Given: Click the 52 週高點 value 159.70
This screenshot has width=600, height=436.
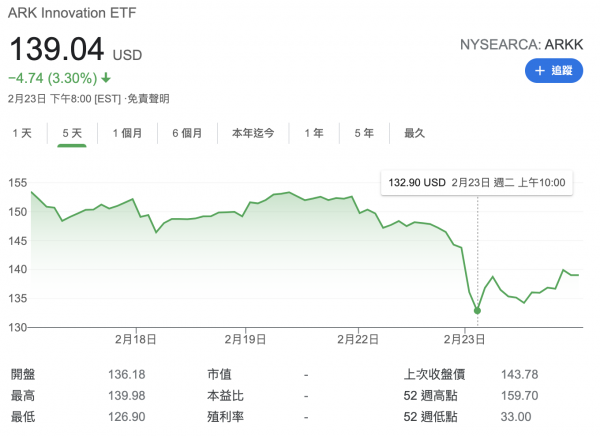Looking at the screenshot, I should click(x=520, y=395).
